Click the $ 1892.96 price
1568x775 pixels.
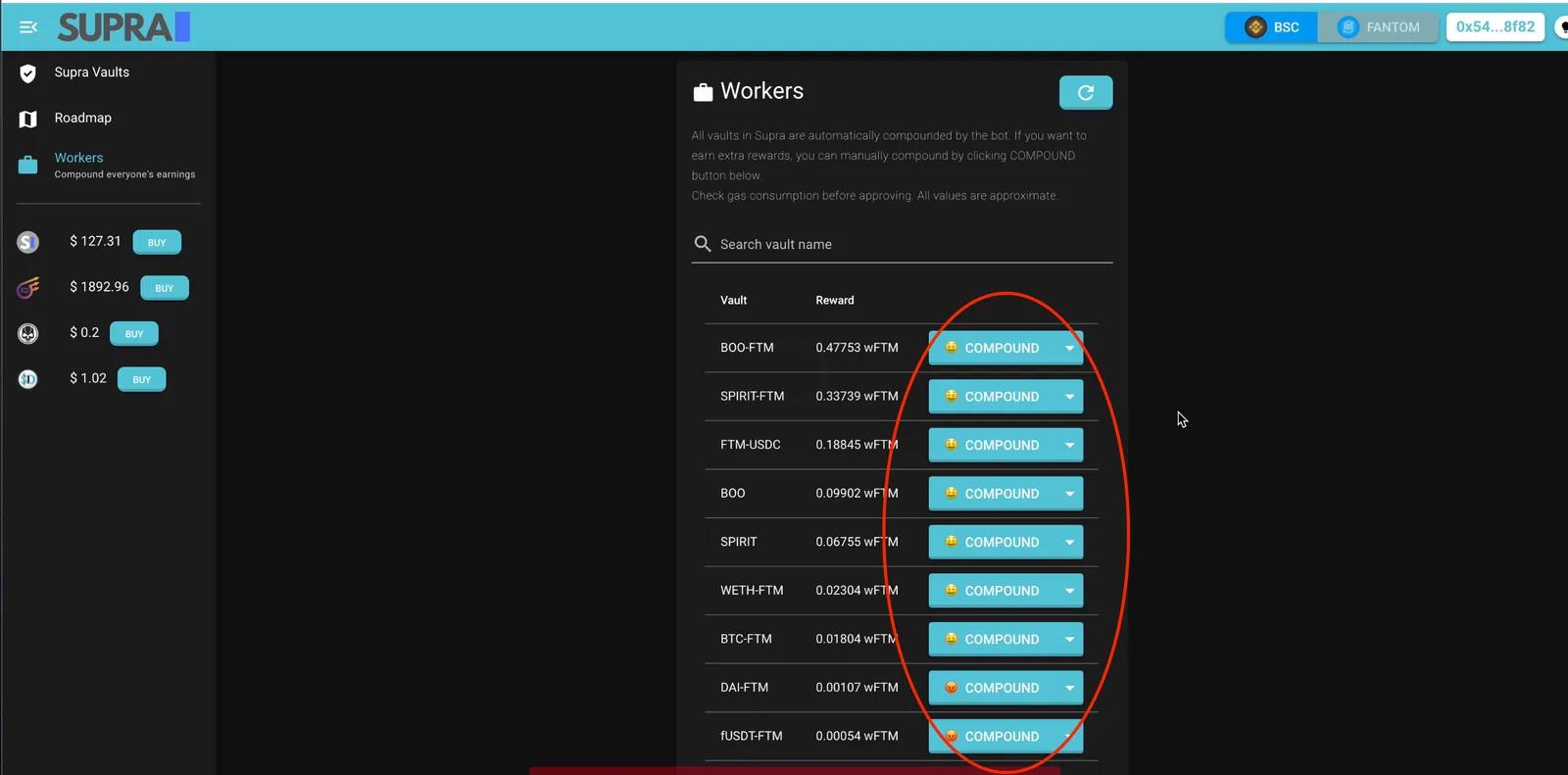point(99,287)
